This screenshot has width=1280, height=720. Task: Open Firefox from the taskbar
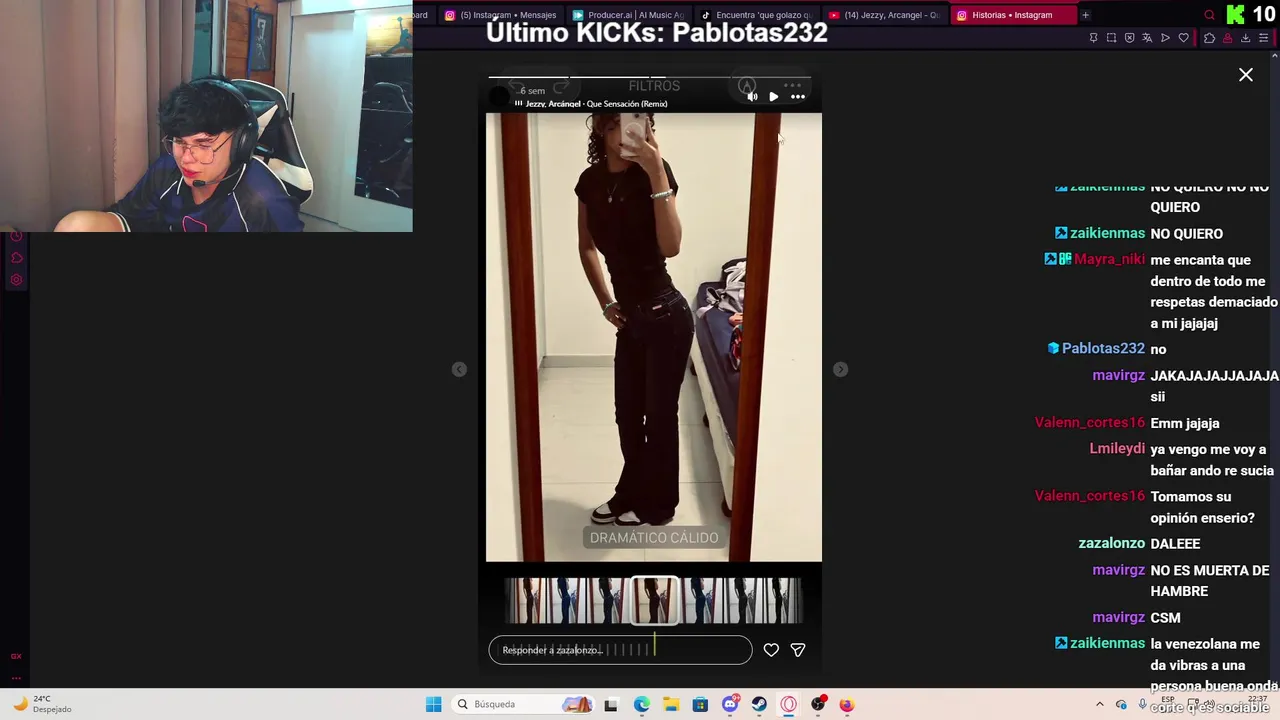tap(847, 704)
